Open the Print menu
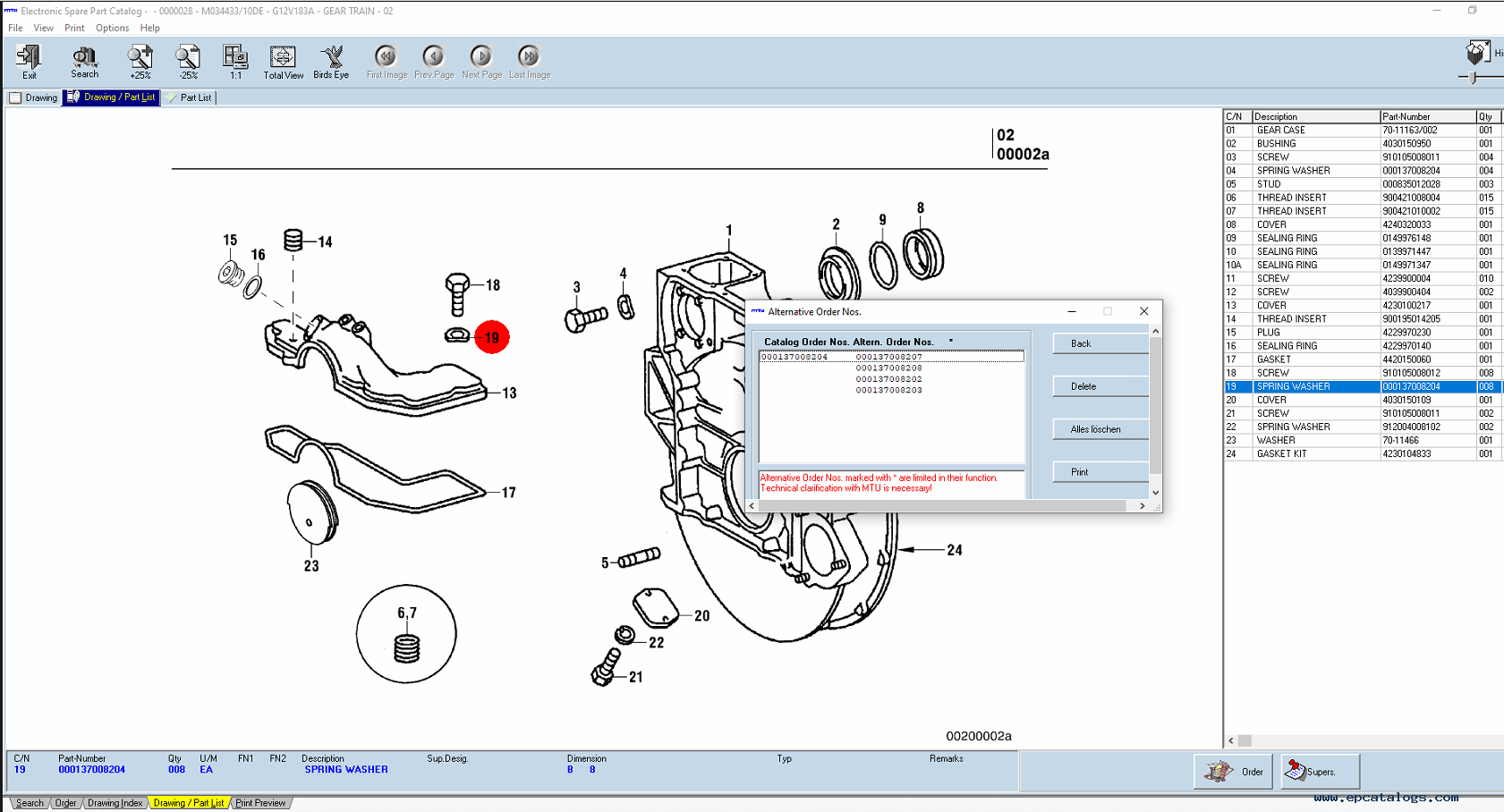1504x812 pixels. (74, 28)
